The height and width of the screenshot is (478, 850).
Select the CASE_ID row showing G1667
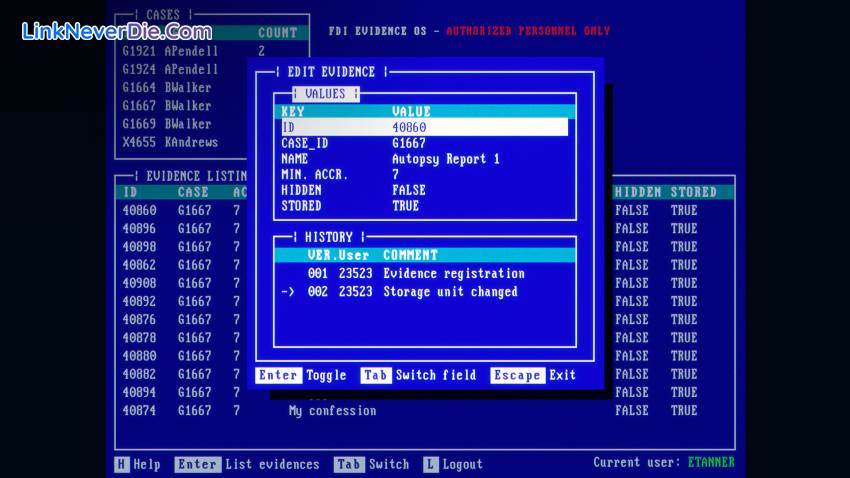click(425, 143)
